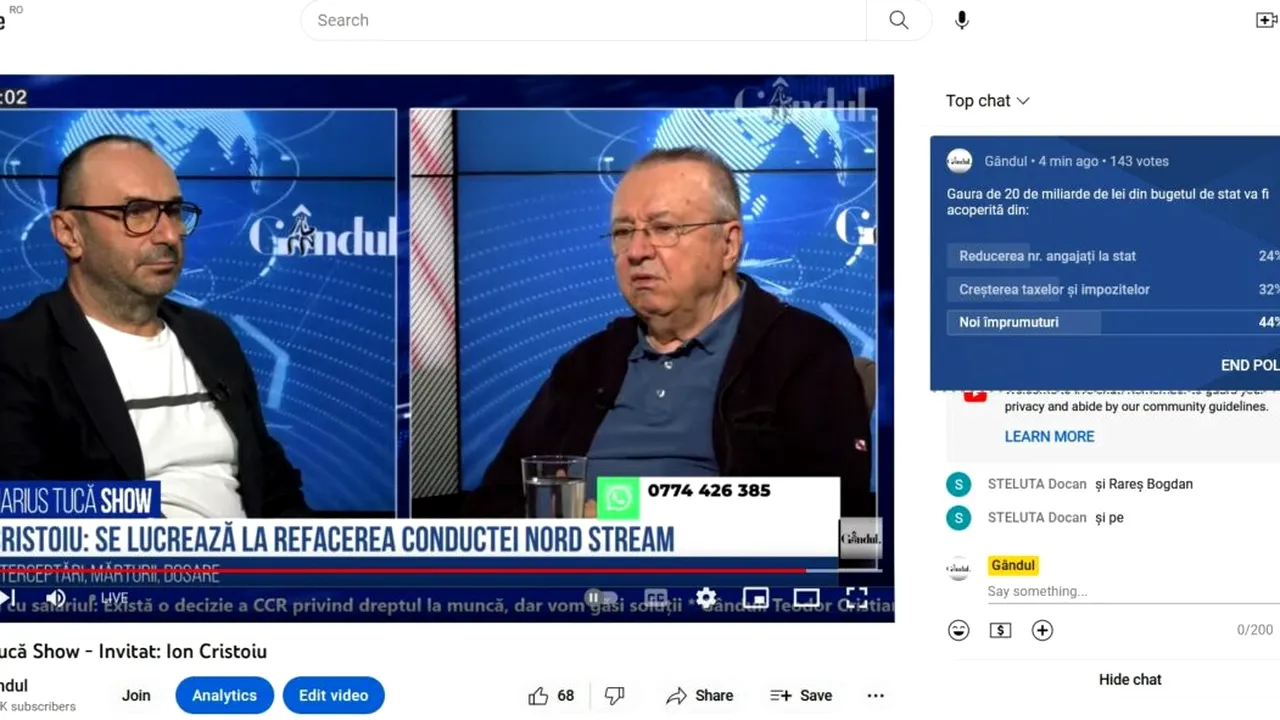Open the player settings gear
Viewport: 1280px width, 720px height.
coord(706,597)
